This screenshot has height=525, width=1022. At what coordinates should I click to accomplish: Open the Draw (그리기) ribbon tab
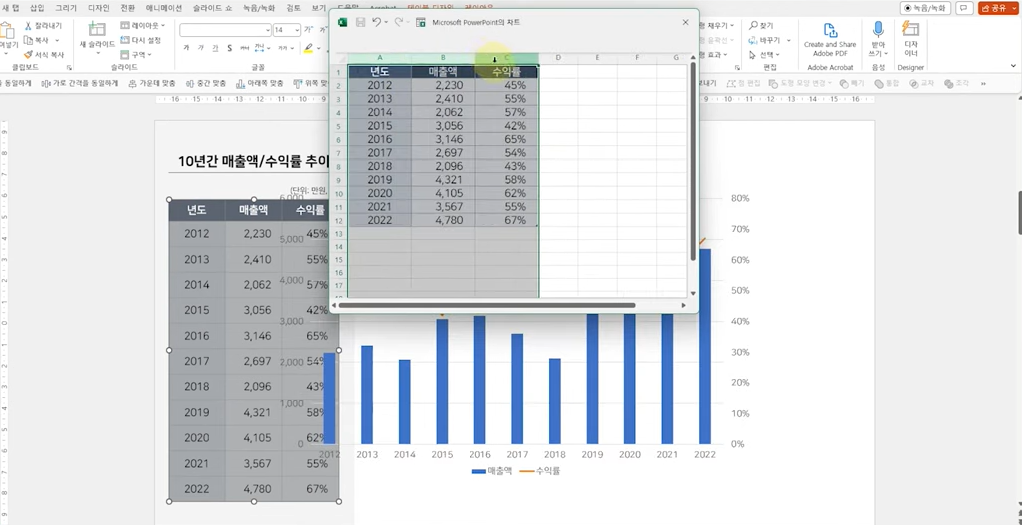[x=66, y=8]
